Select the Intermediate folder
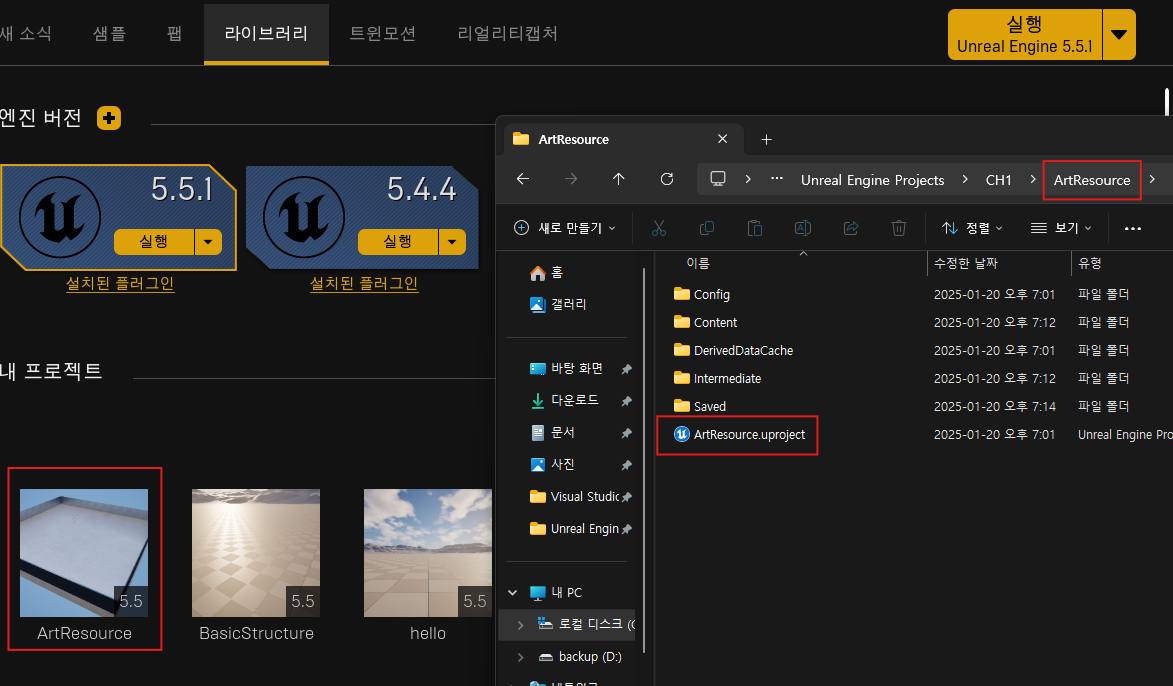 (x=717, y=379)
